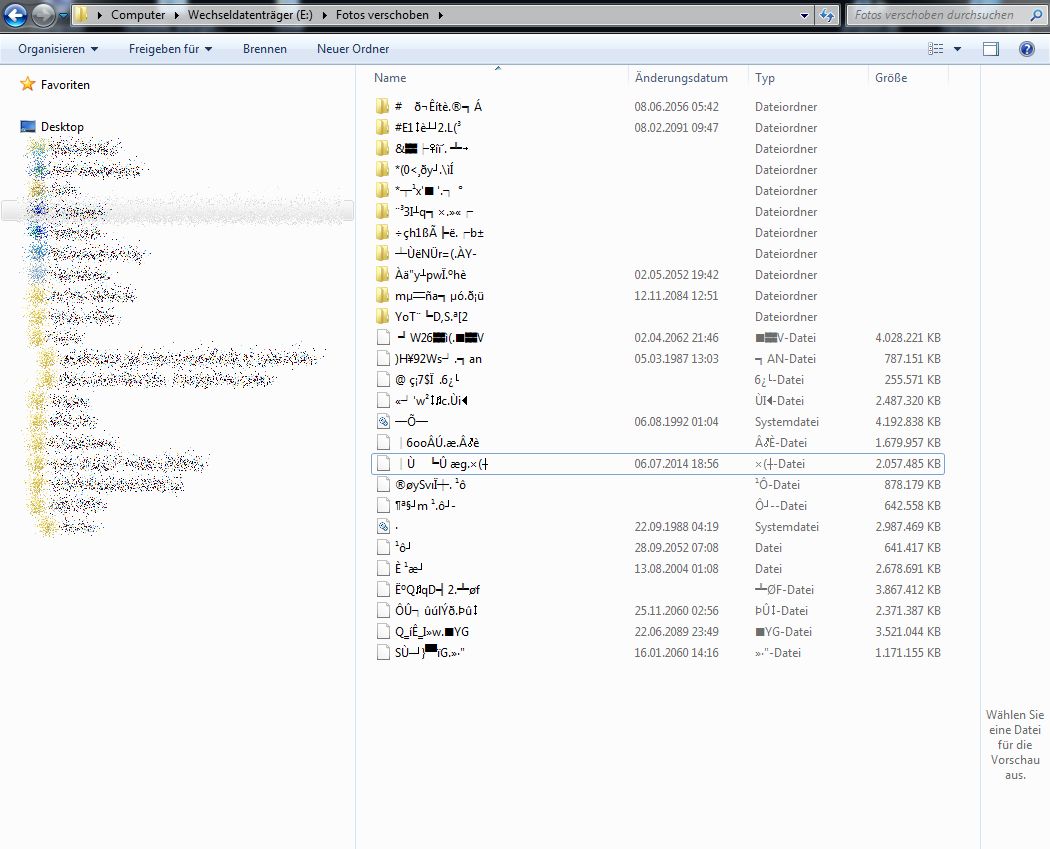Expand the view options dropdown arrow
This screenshot has height=849, width=1050.
957,49
